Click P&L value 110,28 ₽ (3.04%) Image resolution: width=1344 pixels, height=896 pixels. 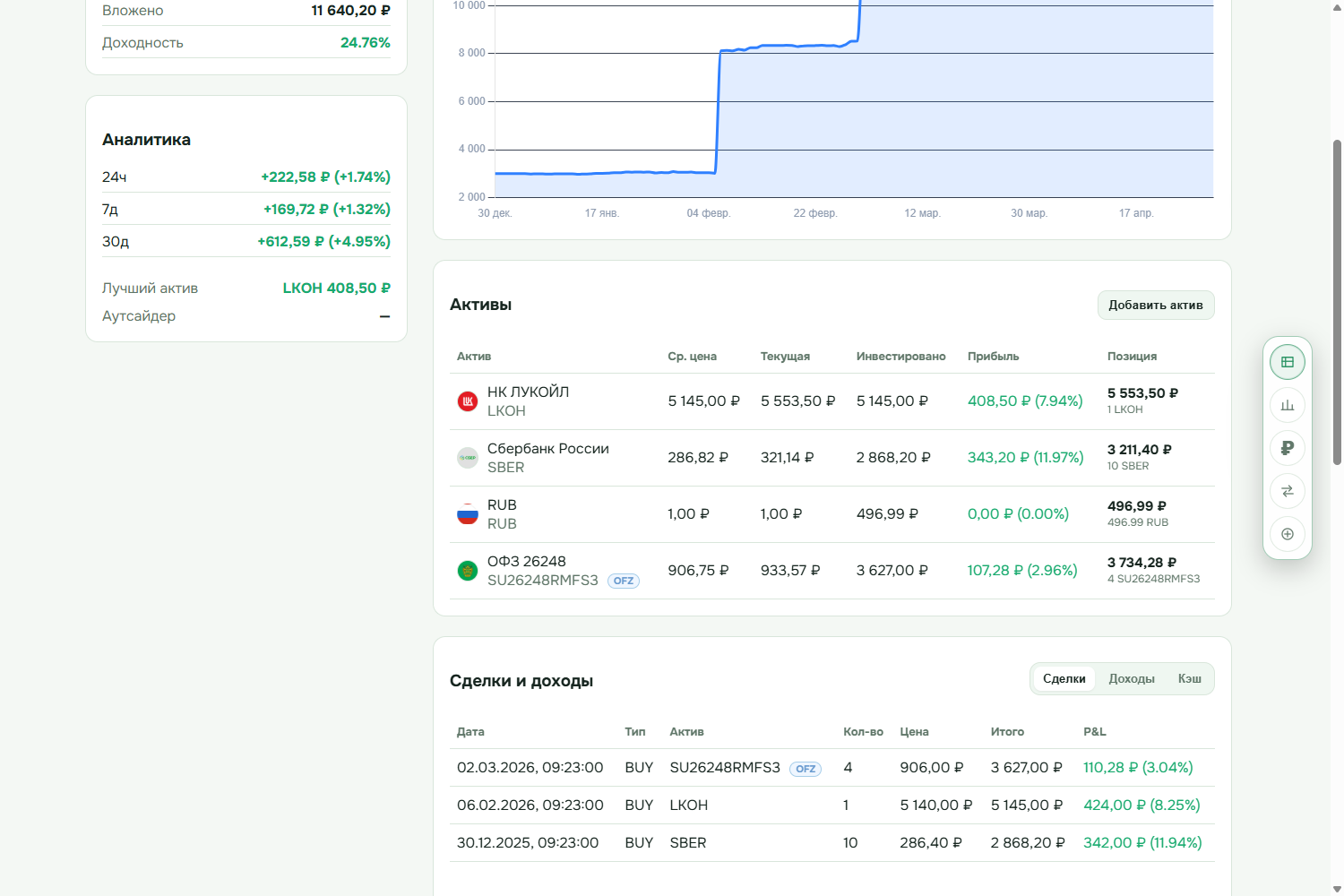1138,767
